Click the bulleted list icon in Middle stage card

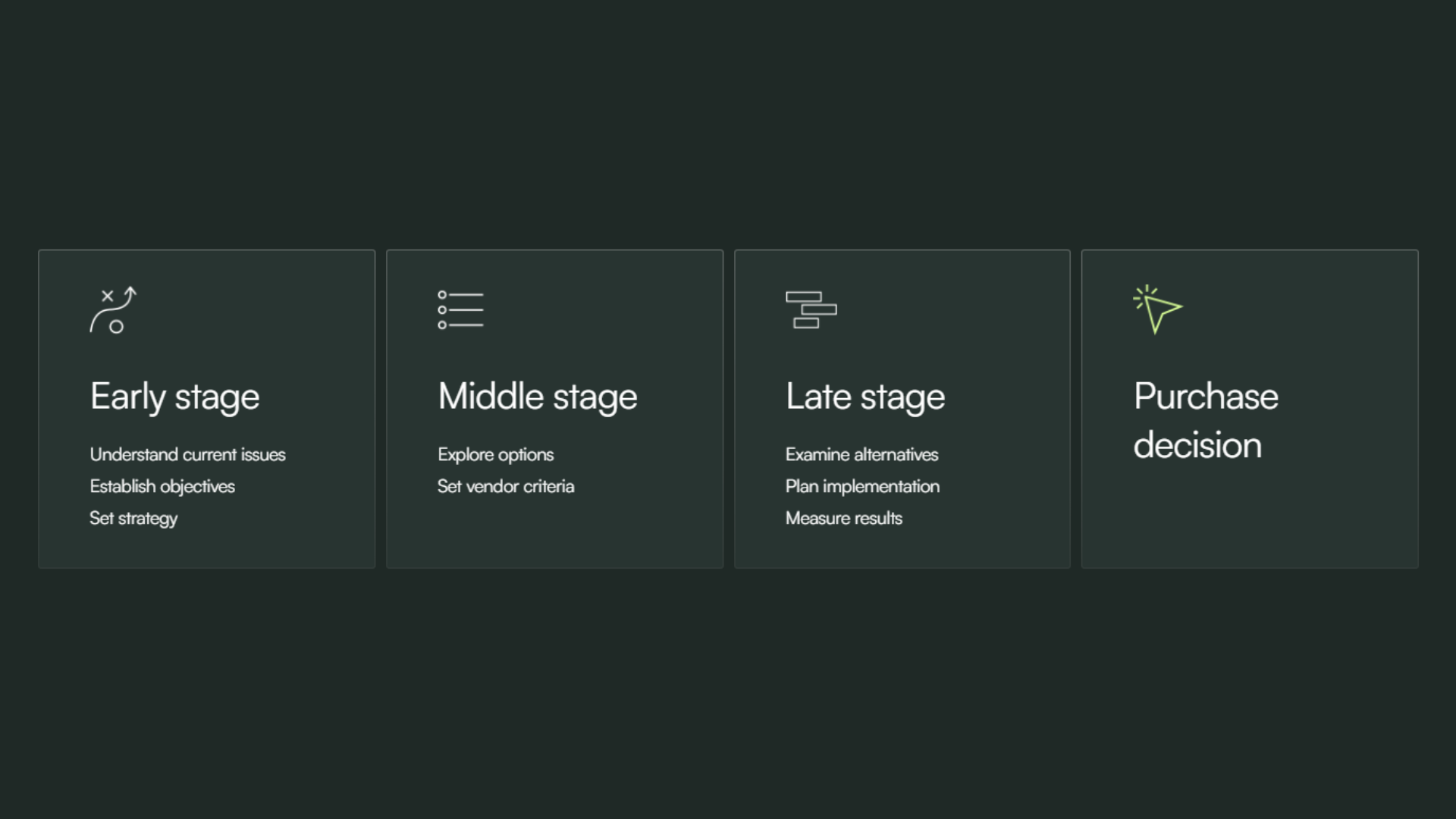(x=460, y=309)
